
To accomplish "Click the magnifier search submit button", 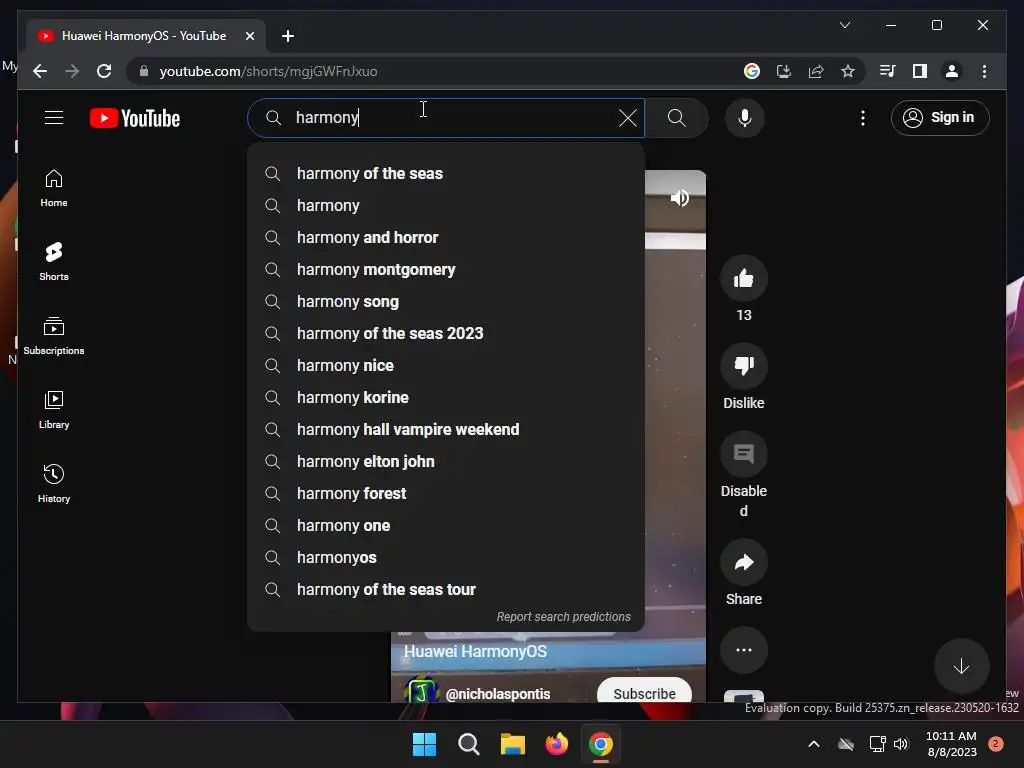I will click(x=677, y=118).
